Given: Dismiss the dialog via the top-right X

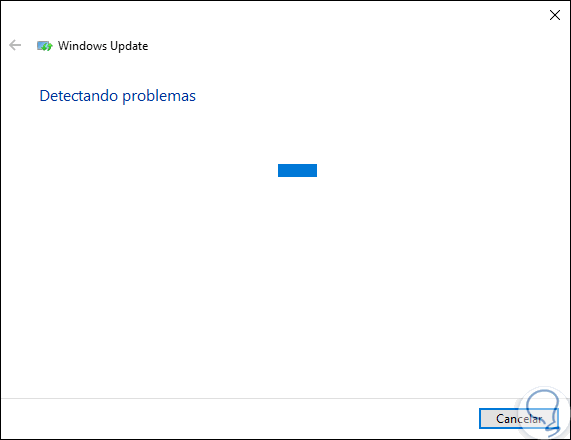Looking at the screenshot, I should click(555, 15).
